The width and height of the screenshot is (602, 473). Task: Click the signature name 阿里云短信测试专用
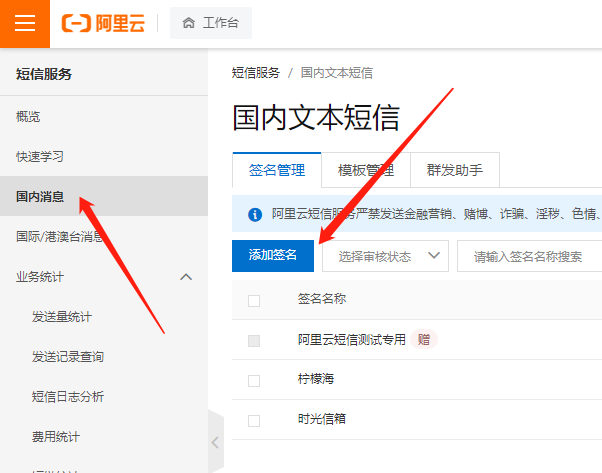pos(352,339)
